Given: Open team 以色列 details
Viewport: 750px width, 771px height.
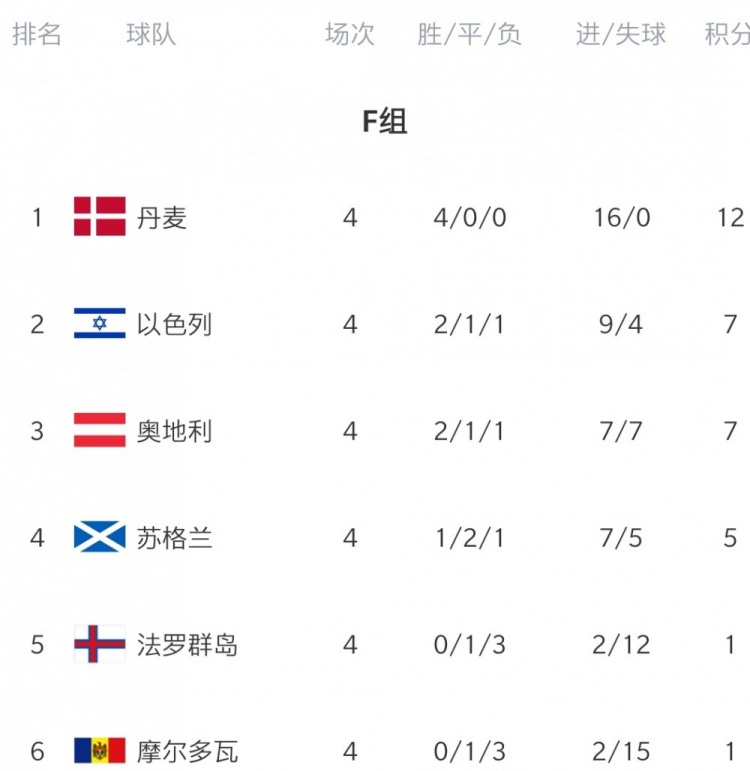Looking at the screenshot, I should tap(174, 325).
